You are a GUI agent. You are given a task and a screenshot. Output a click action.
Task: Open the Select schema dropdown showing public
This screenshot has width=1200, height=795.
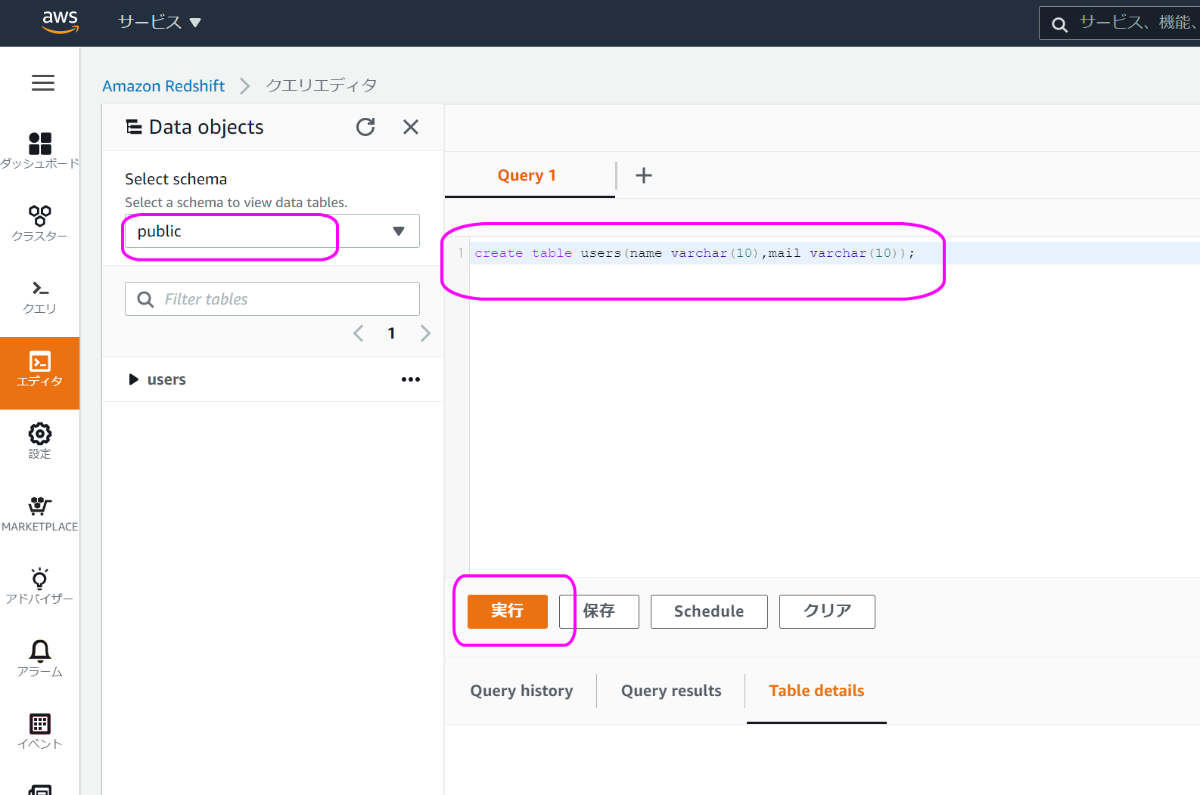click(x=272, y=231)
